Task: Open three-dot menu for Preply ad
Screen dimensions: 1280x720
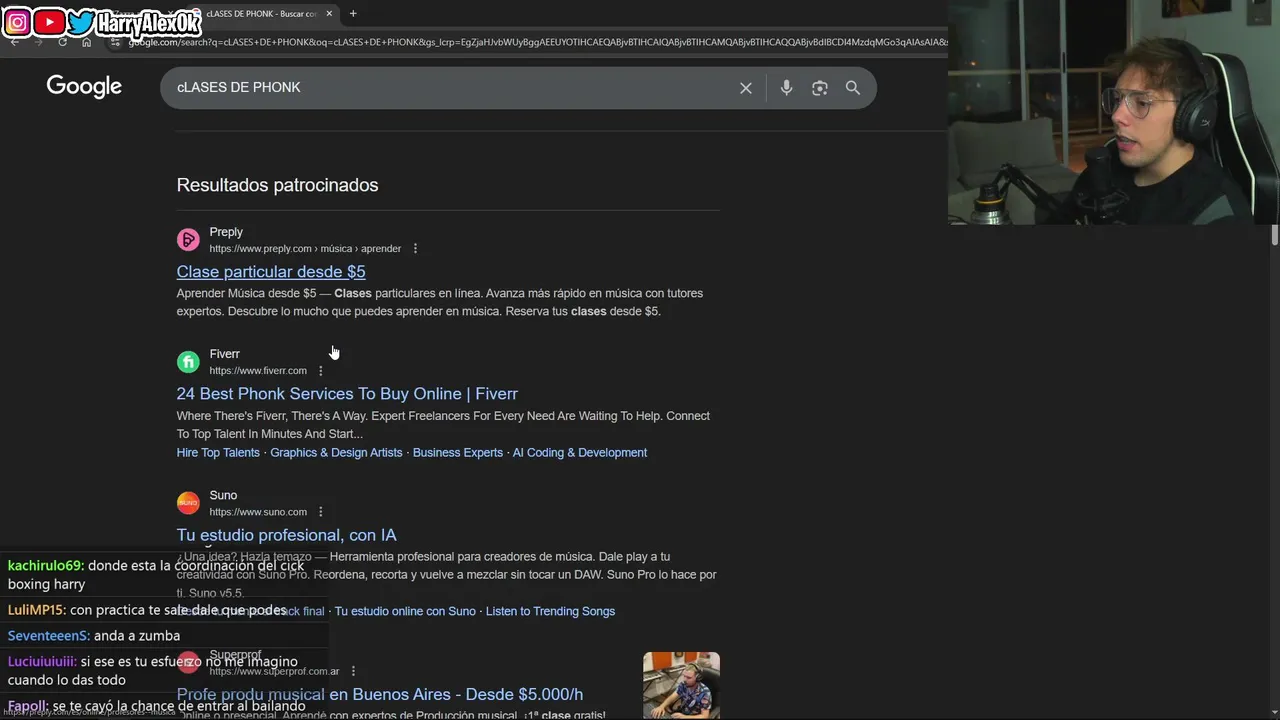Action: (x=415, y=249)
